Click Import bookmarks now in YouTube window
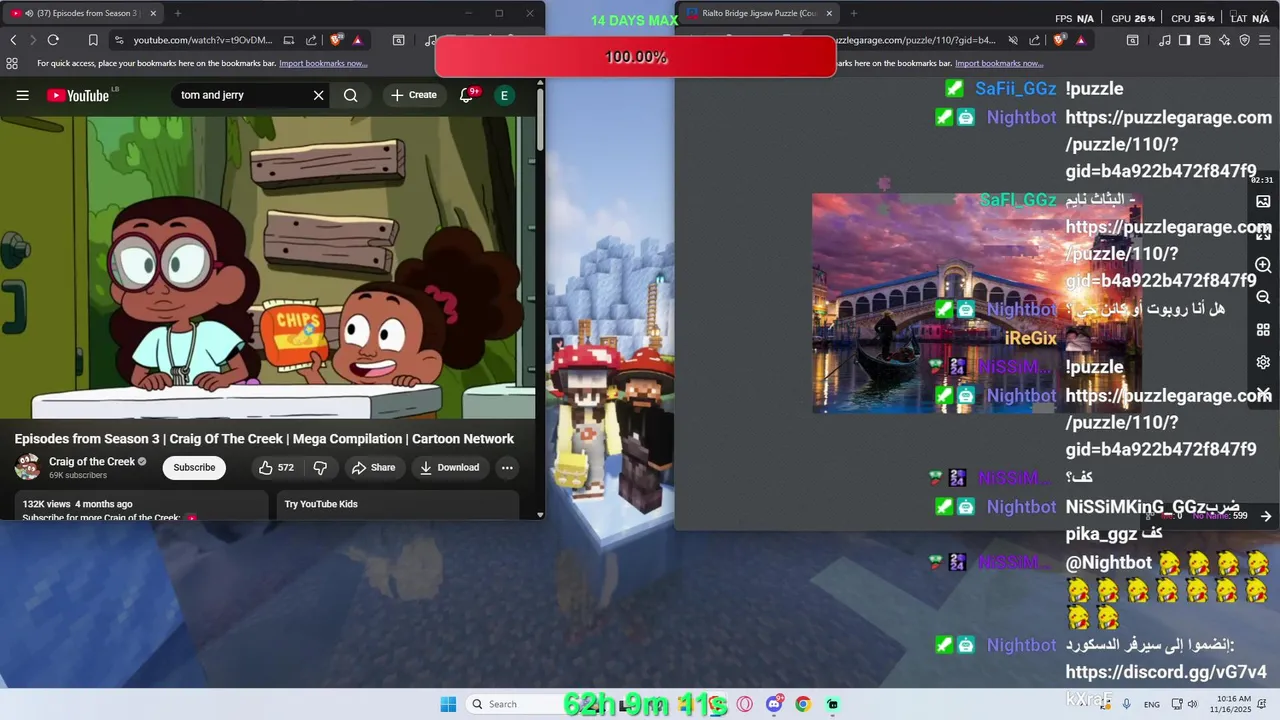Viewport: 1280px width, 720px height. pyautogui.click(x=323, y=63)
